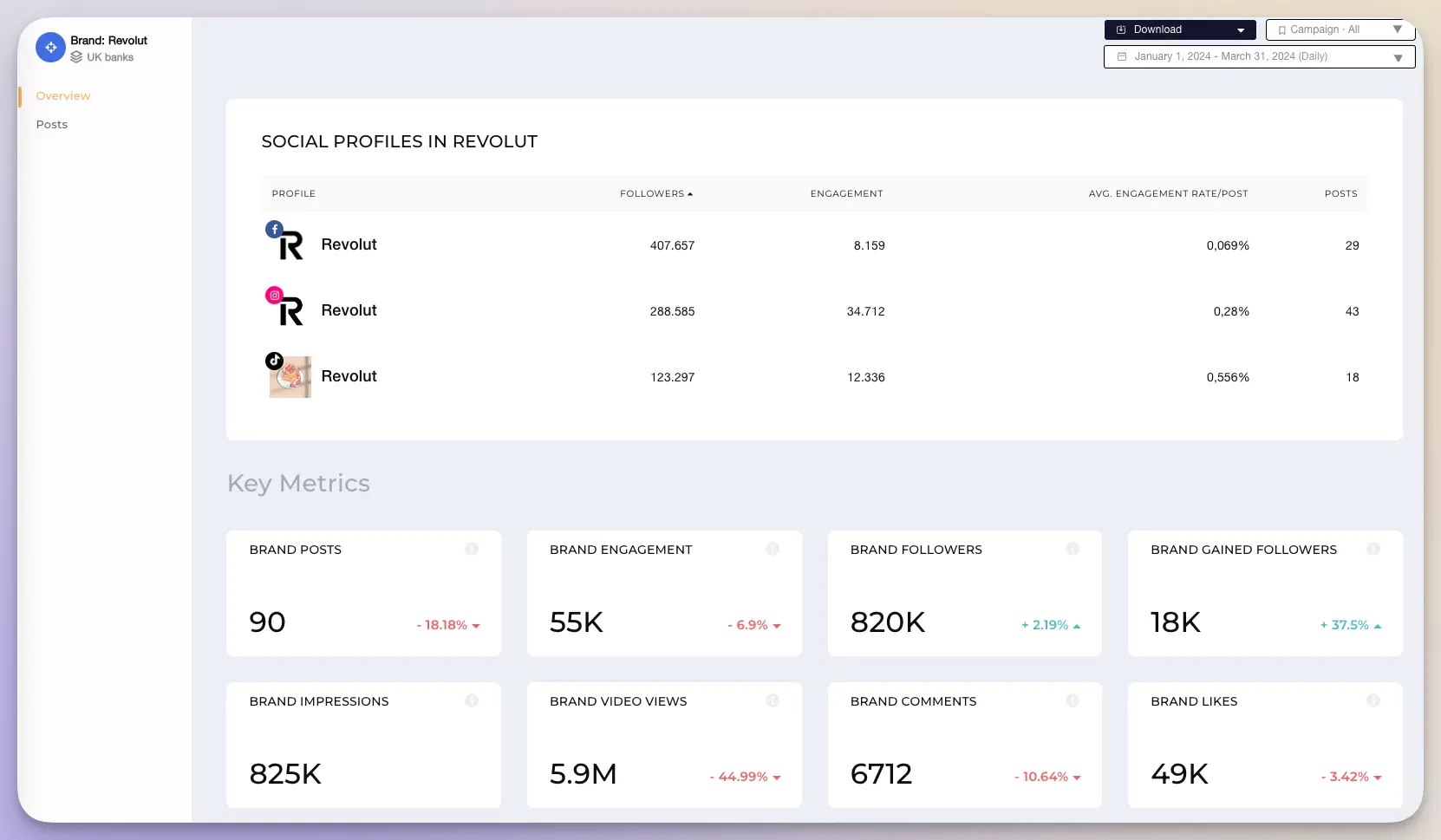This screenshot has height=840, width=1441.
Task: Click the calendar icon in date range
Action: 1122,56
